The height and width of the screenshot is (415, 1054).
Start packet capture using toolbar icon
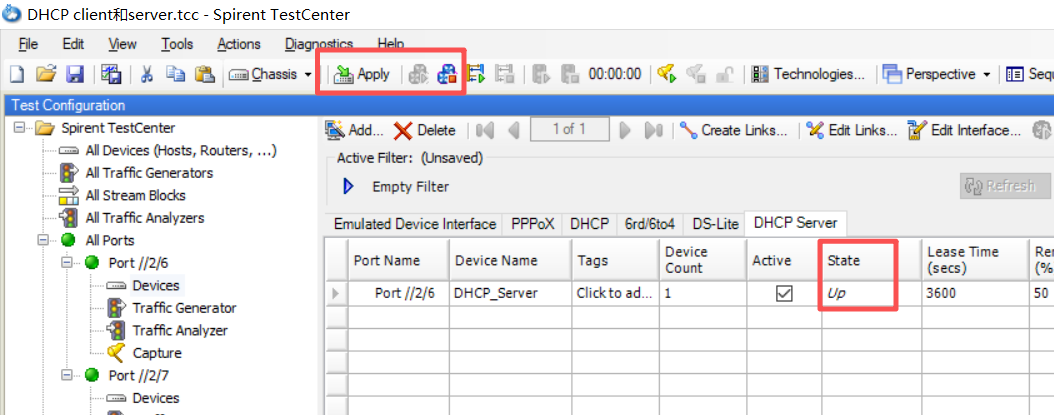point(666,74)
